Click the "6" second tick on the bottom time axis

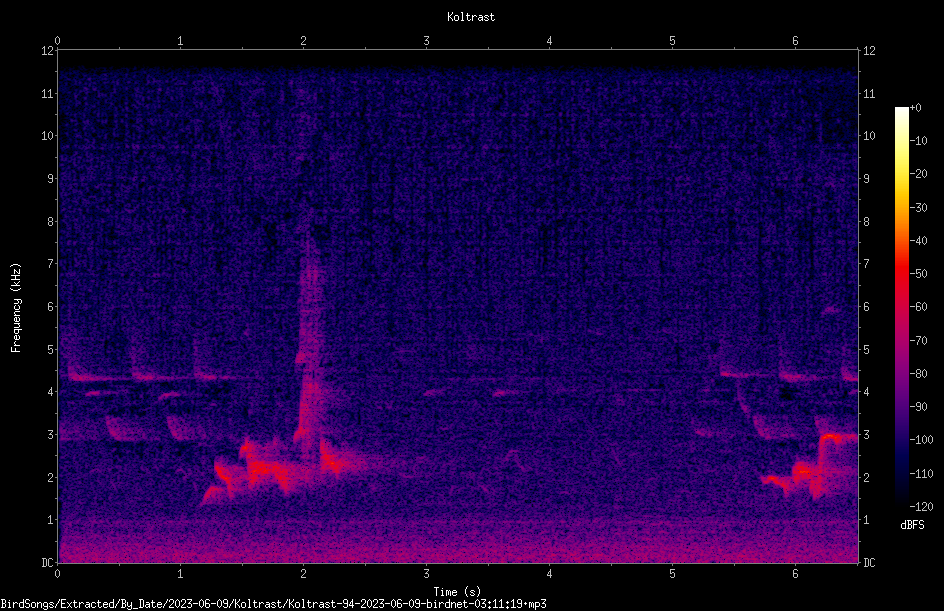click(x=795, y=574)
